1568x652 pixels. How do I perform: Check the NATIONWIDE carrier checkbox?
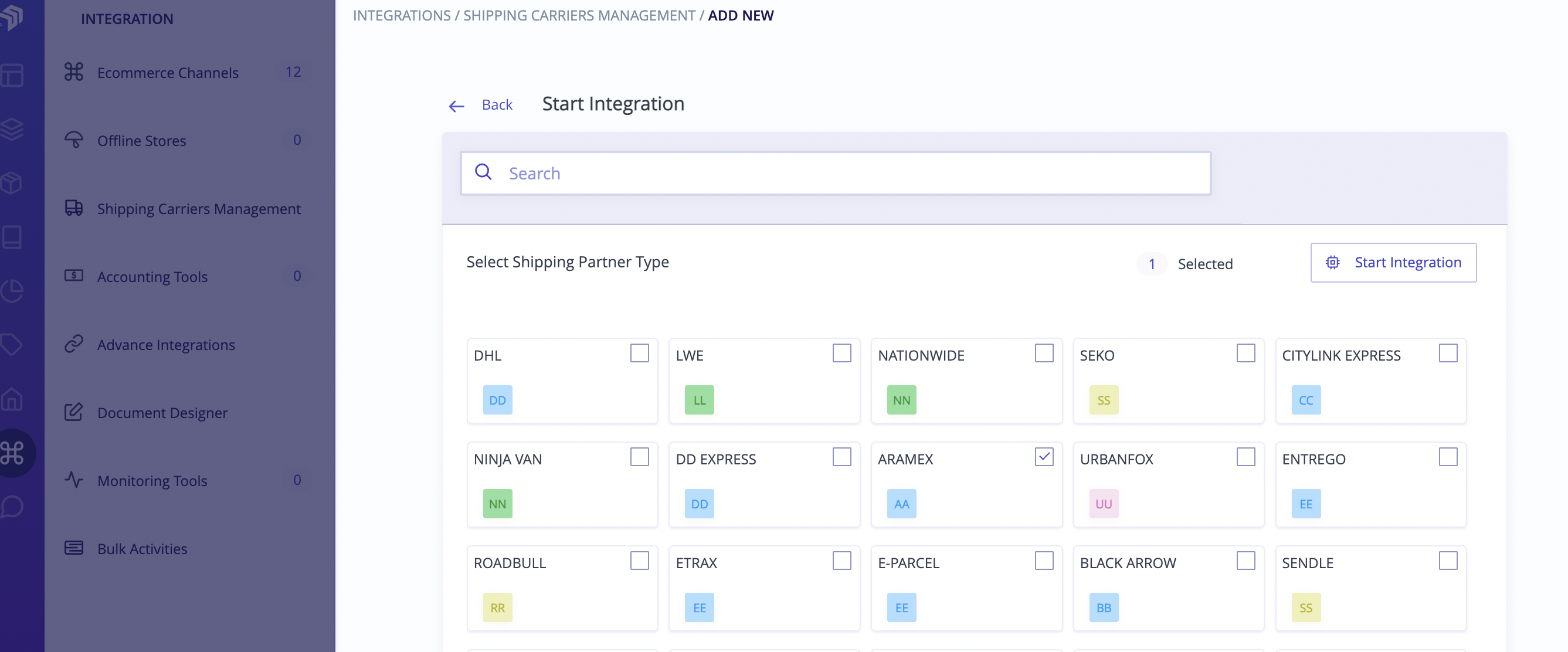(1043, 353)
